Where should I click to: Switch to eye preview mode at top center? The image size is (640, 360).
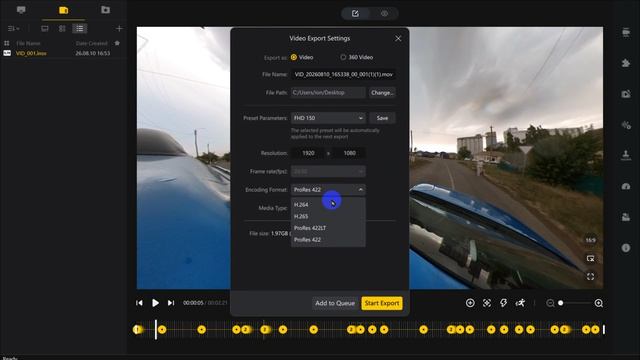[384, 13]
